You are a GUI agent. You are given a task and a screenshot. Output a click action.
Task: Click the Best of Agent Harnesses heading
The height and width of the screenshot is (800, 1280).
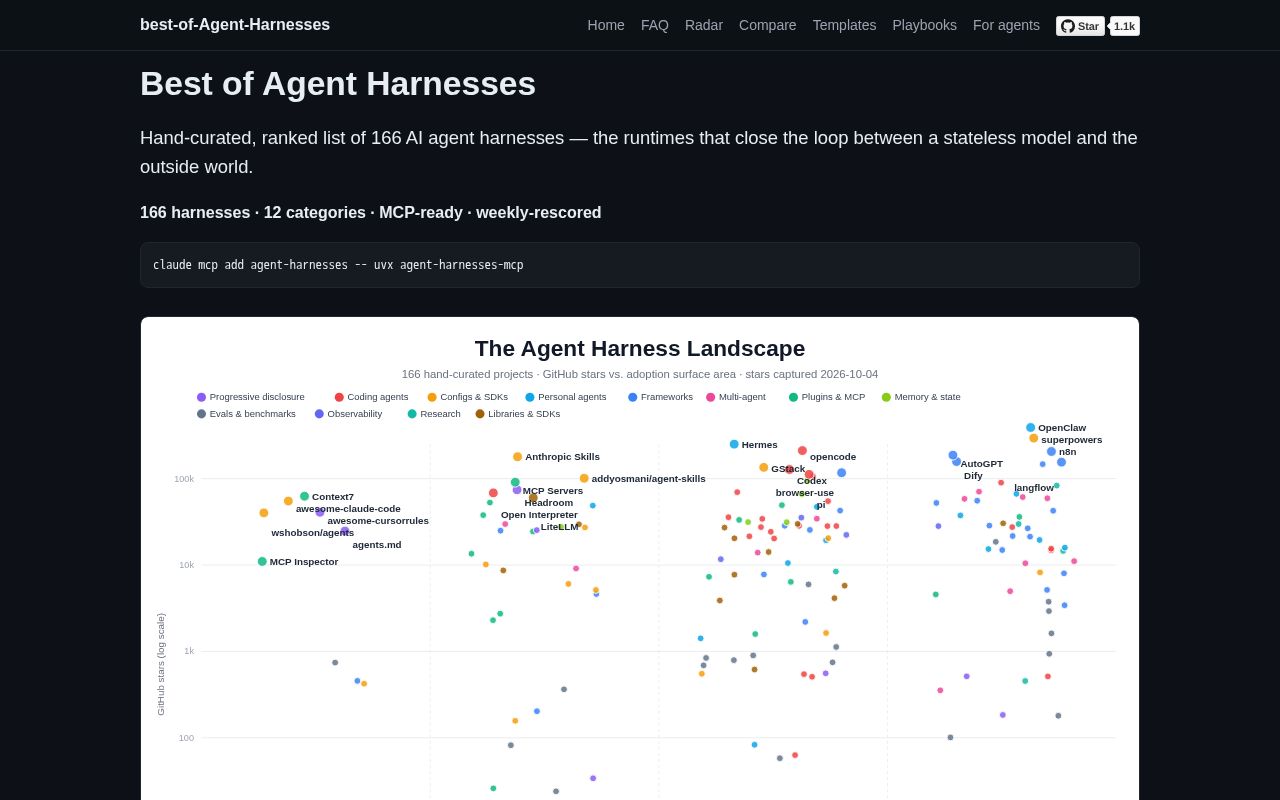point(338,83)
